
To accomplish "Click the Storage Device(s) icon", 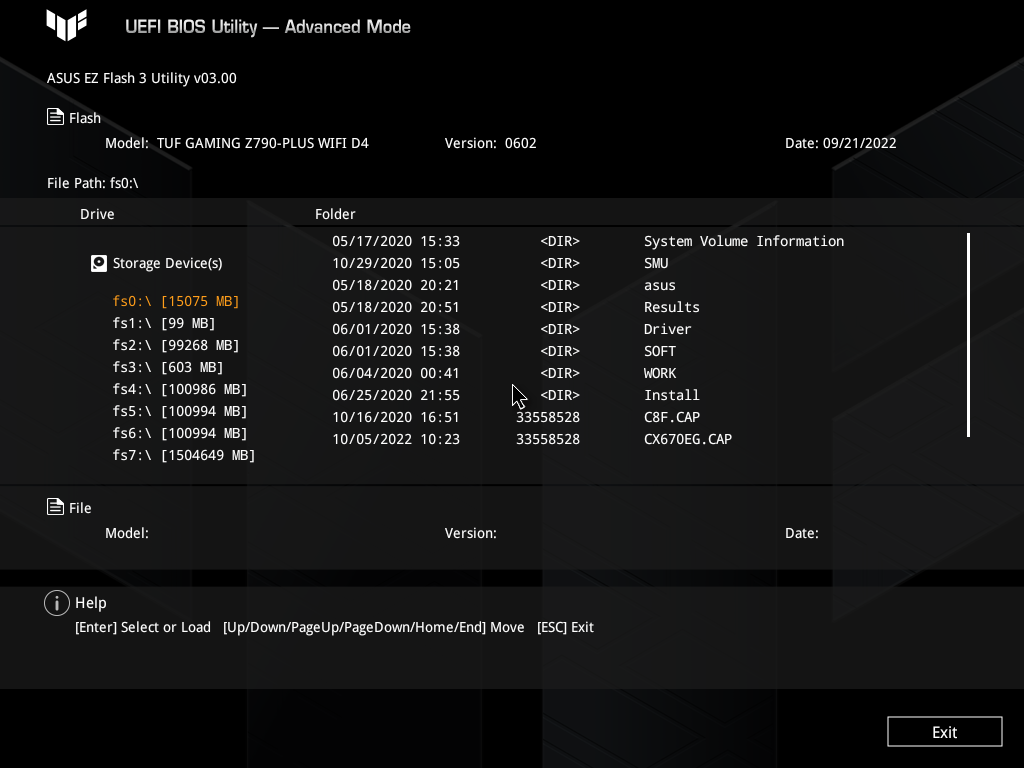I will coord(98,263).
